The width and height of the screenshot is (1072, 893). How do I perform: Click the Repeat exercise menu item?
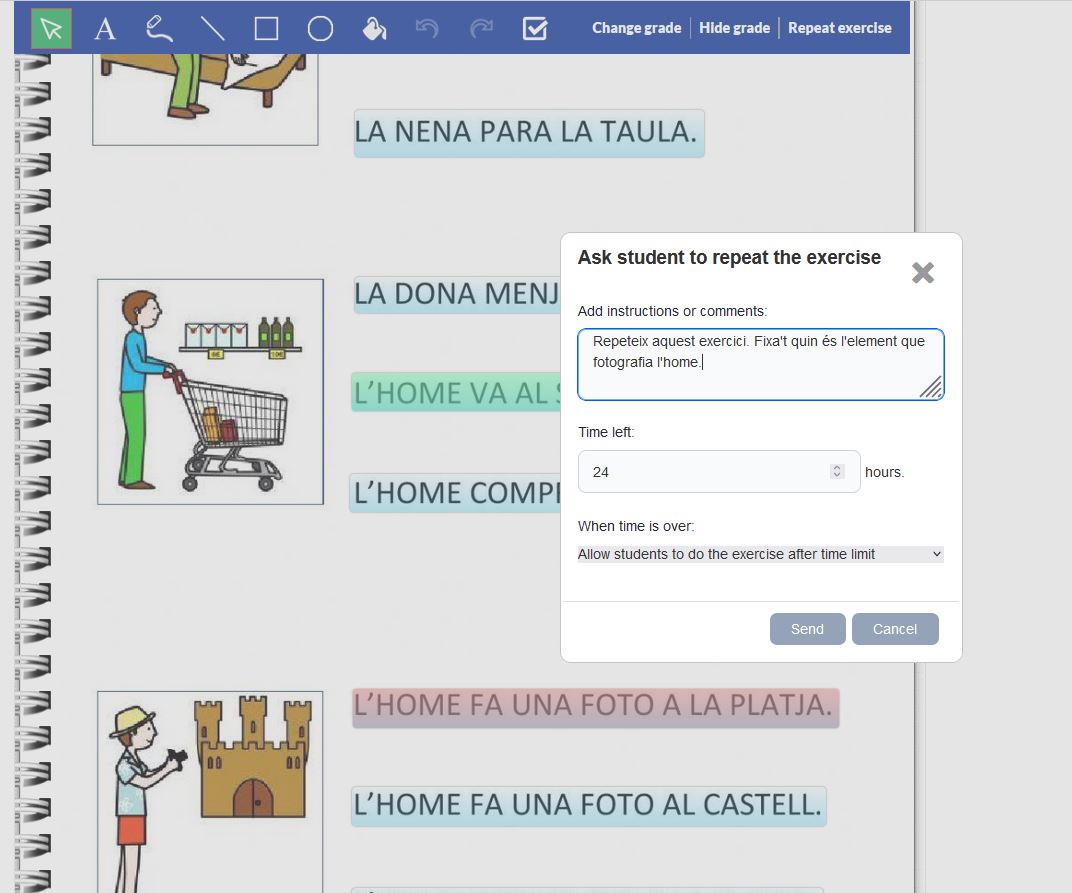click(x=840, y=28)
